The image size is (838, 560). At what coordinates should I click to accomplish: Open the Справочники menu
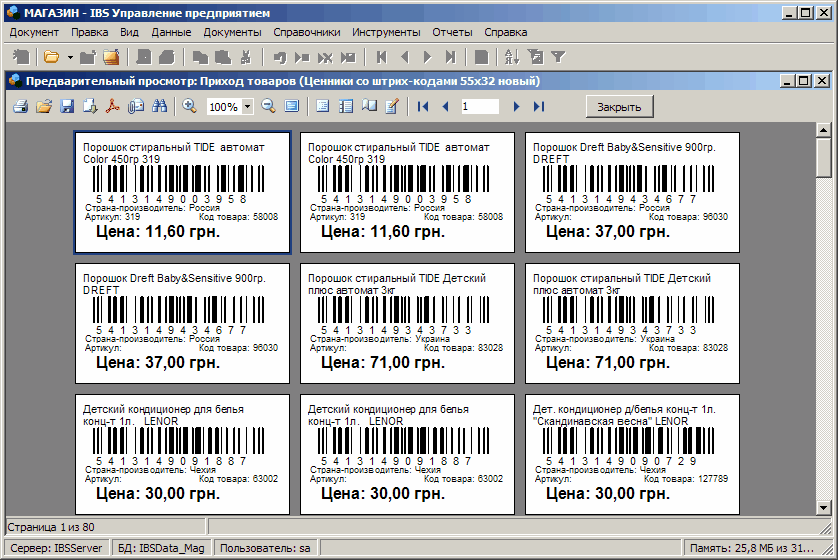coord(307,32)
